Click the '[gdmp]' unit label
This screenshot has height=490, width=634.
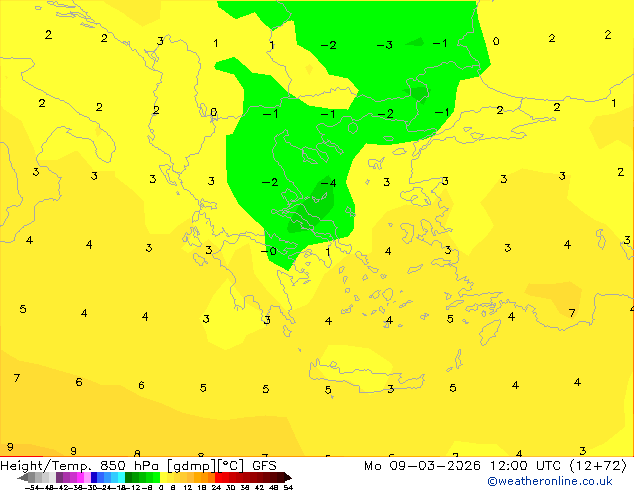pyautogui.click(x=191, y=466)
